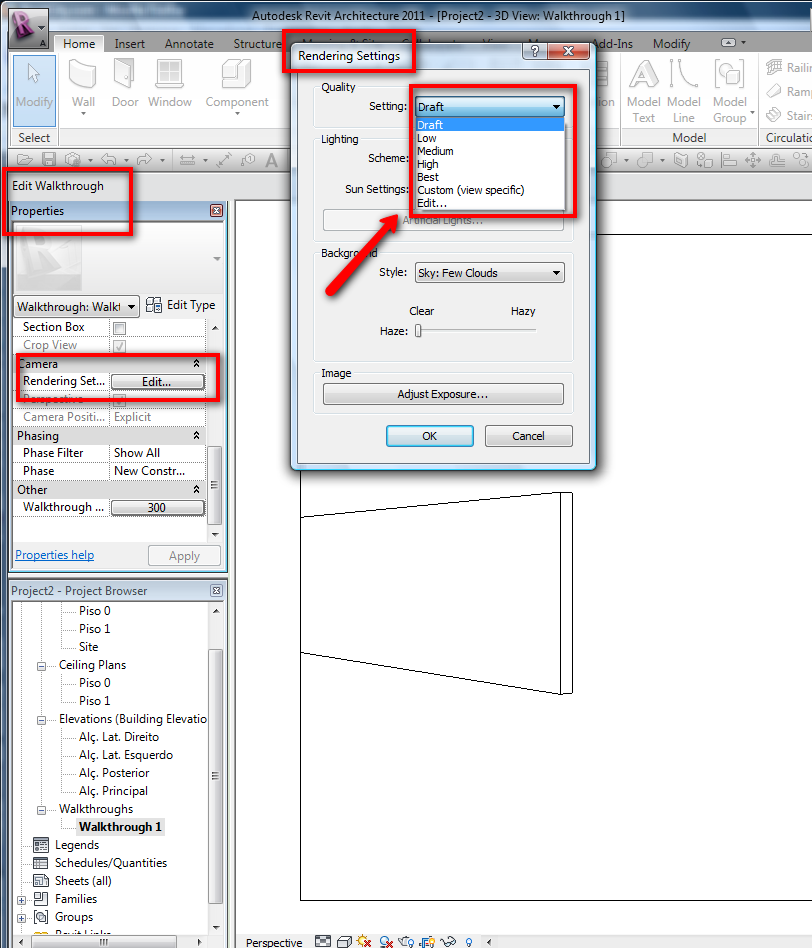Click the Open folder icon in quick access toolbar
This screenshot has width=812, height=948.
pos(25,160)
